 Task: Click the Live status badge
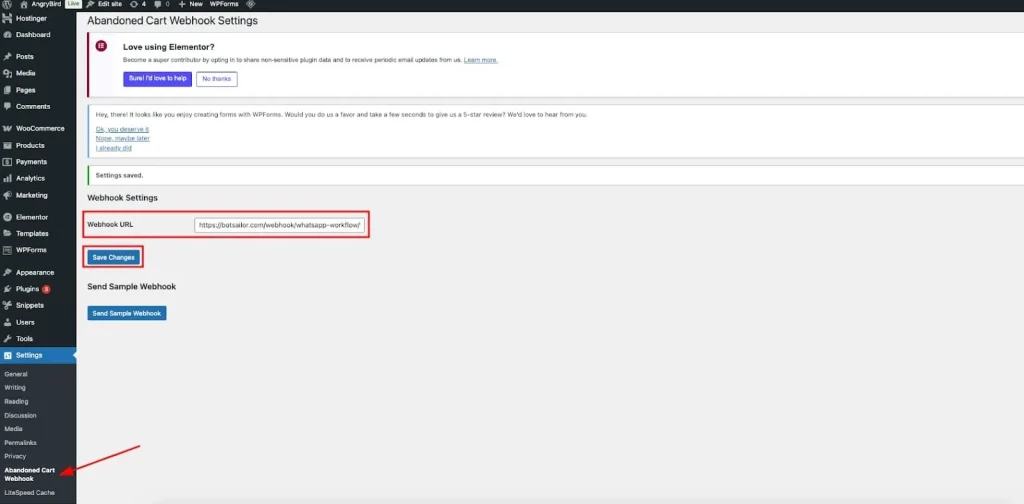coord(72,4)
